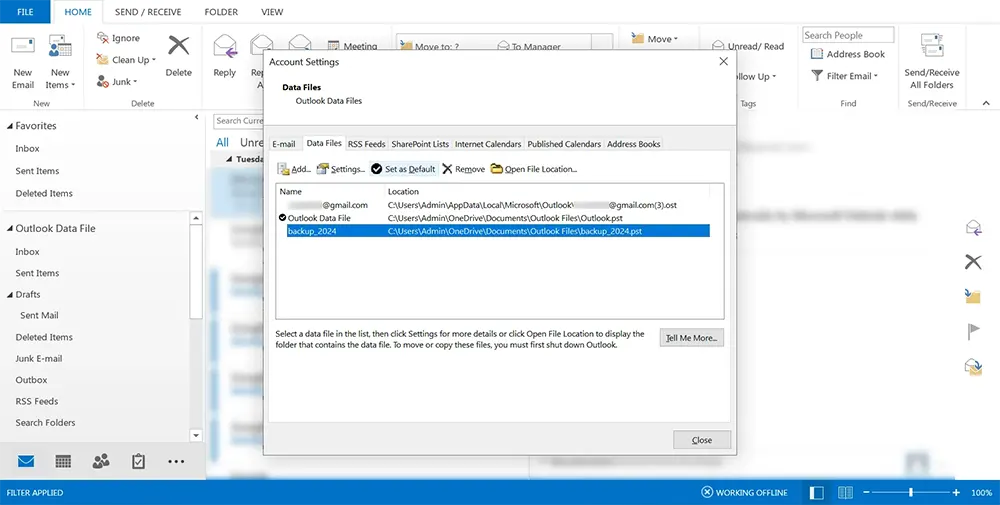Switch to Tasks view icon
The image size is (1000, 505).
[x=138, y=461]
